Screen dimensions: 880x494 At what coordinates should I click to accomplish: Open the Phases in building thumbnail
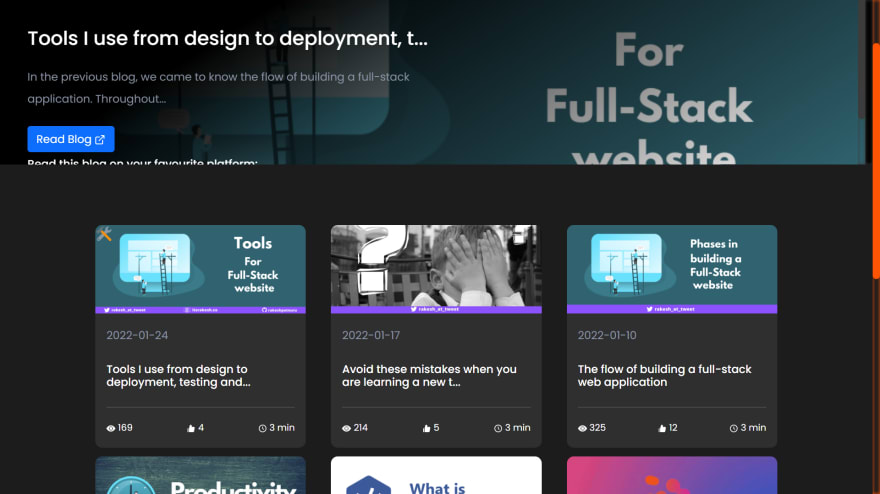click(x=672, y=269)
